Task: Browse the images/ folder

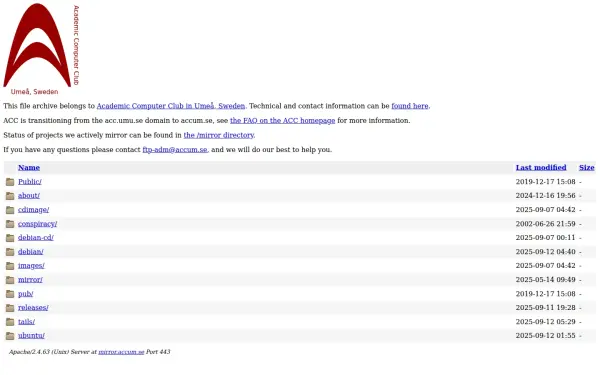Action: pos(31,266)
